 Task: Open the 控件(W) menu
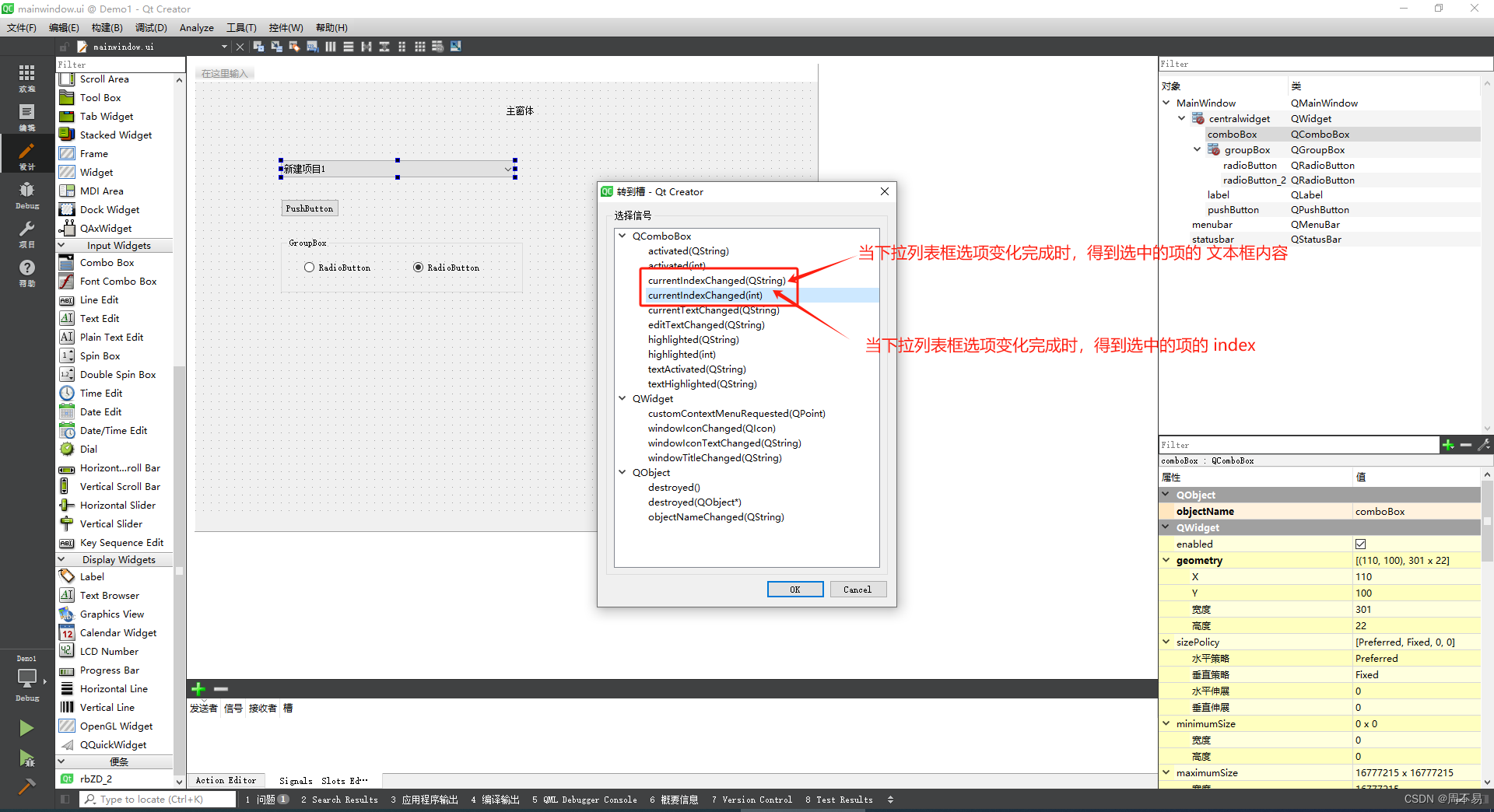(286, 28)
